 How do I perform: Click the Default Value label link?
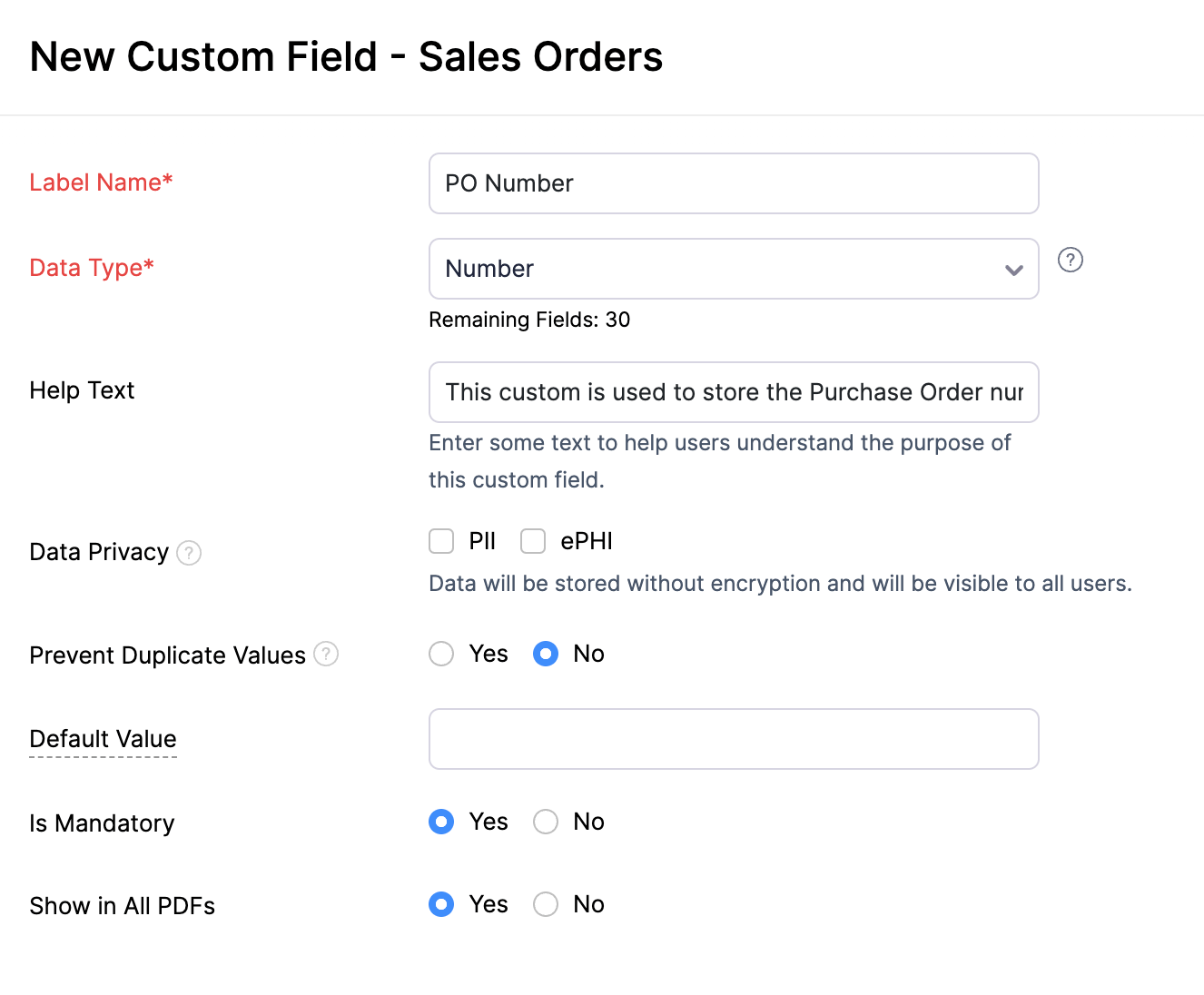(103, 739)
